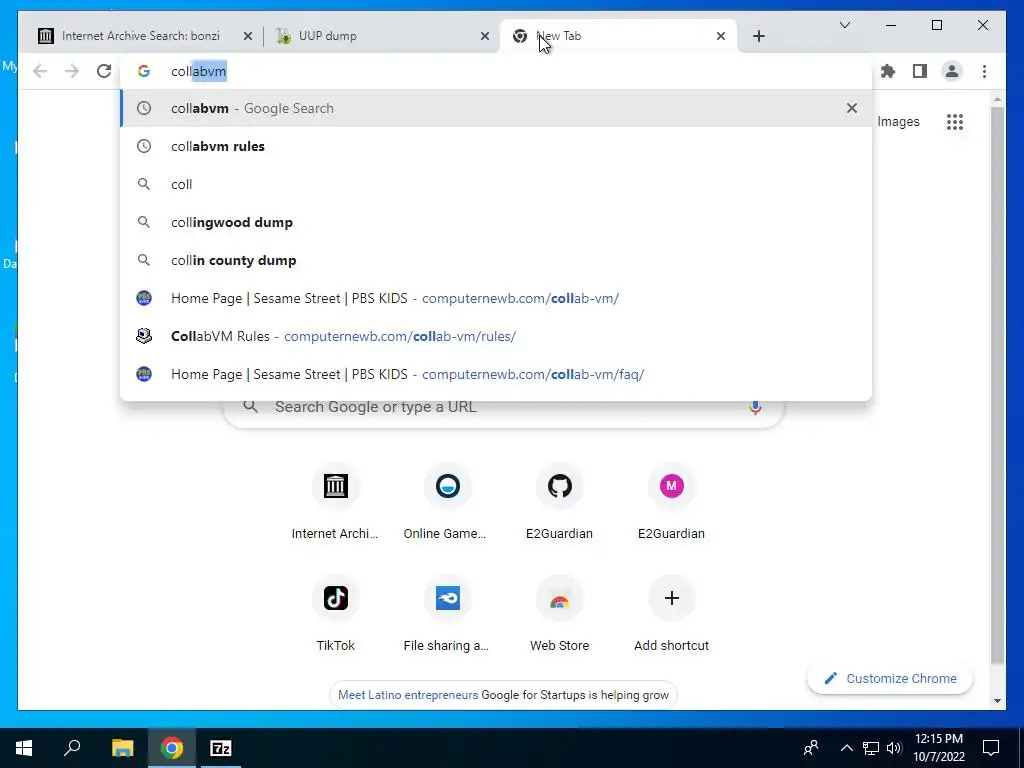Open a new tab with plus button
This screenshot has width=1024, height=768.
tap(758, 36)
